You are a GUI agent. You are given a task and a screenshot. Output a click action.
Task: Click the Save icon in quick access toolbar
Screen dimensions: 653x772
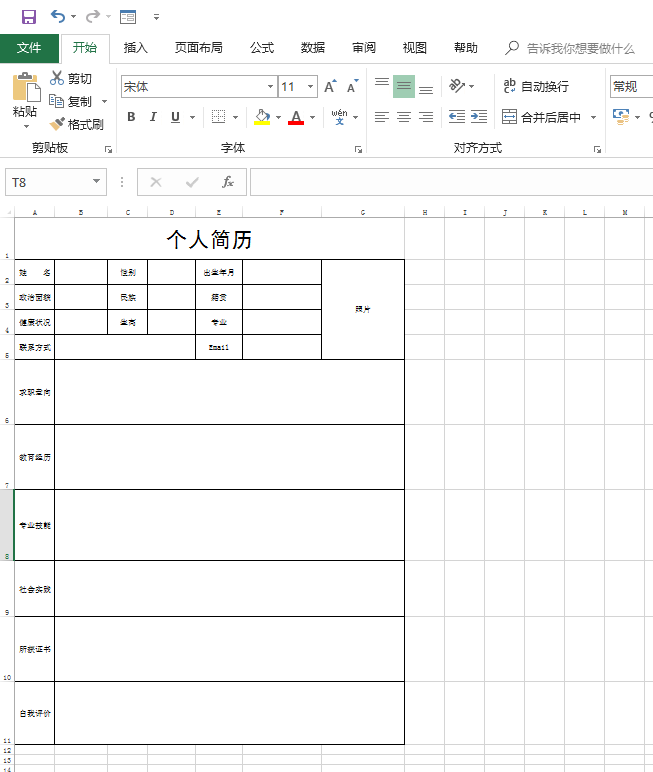click(29, 17)
